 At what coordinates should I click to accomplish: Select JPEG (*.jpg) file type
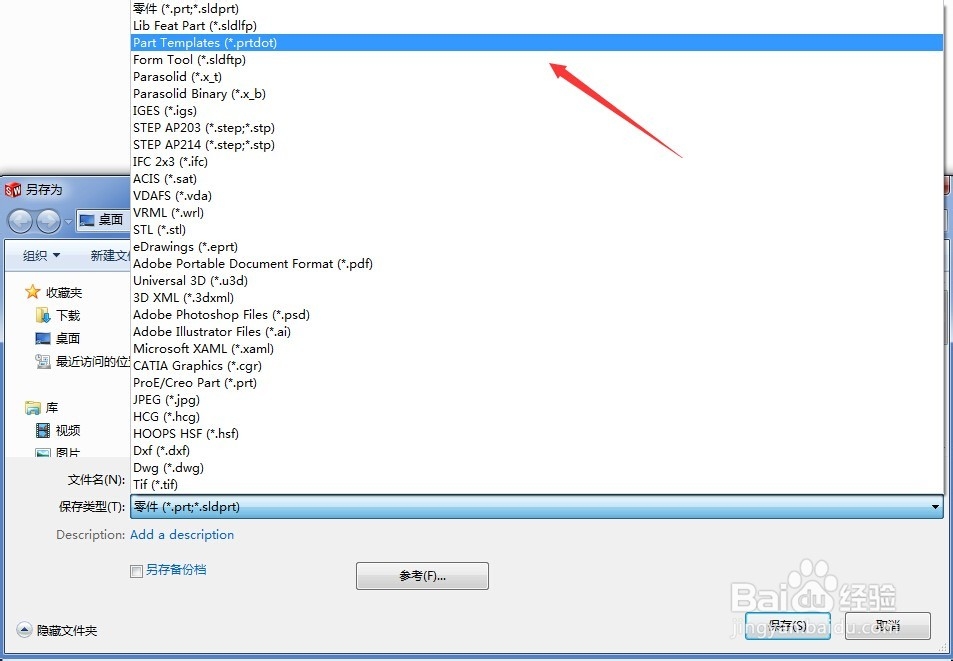pyautogui.click(x=537, y=400)
